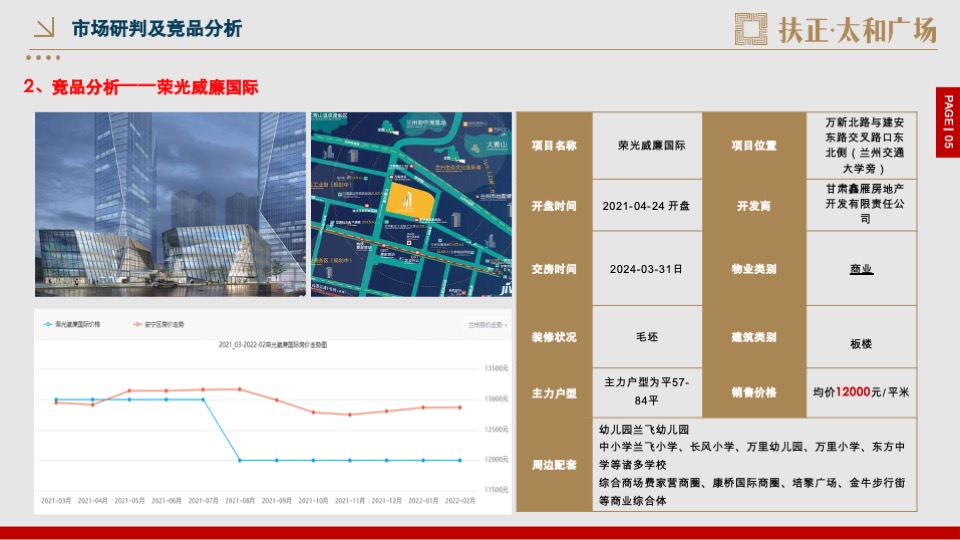This screenshot has width=960, height=540.
Task: Click the 开盘时间 header cell
Action: [x=554, y=205]
